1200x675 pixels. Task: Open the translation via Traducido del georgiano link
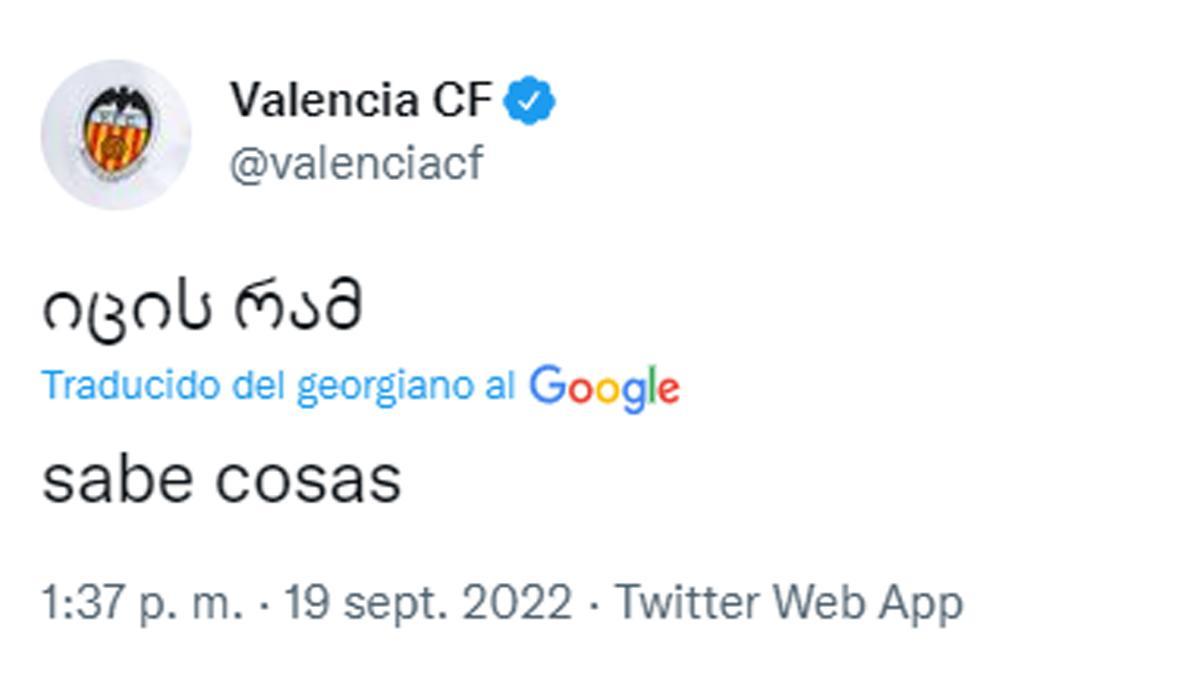point(280,386)
